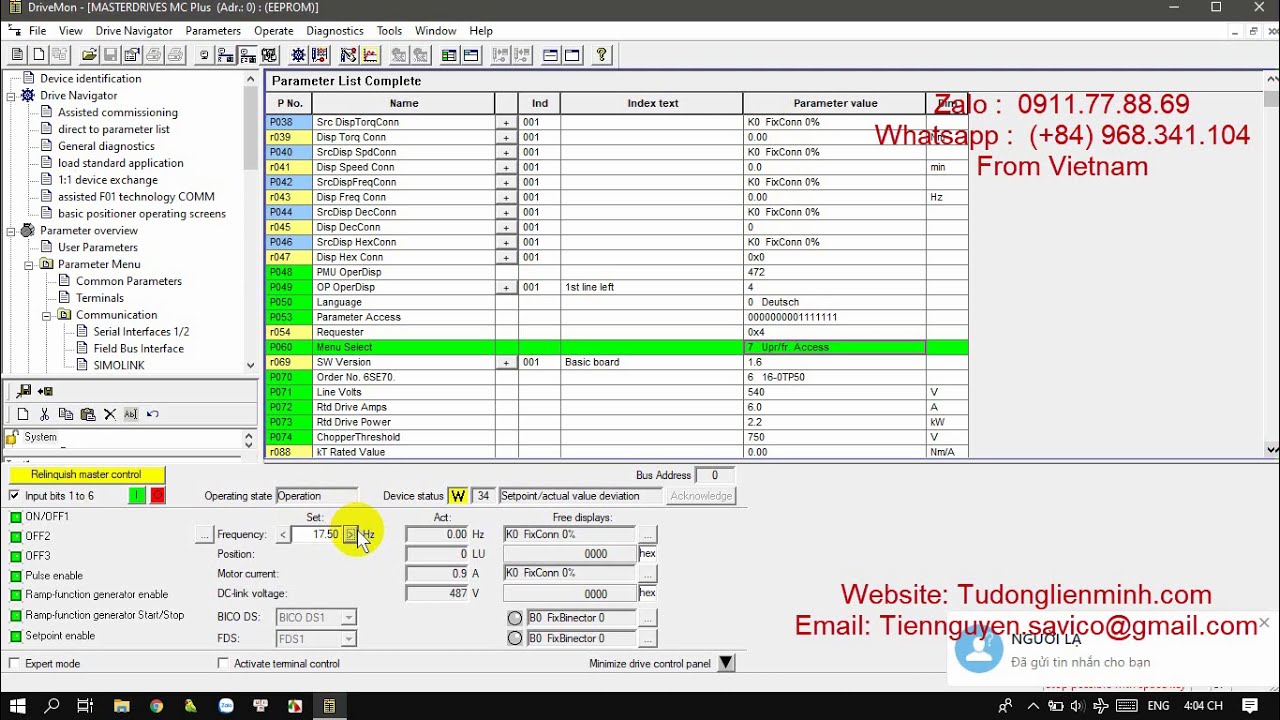The height and width of the screenshot is (720, 1280).
Task: Click the trace chart toolbar icon
Action: pos(370,55)
